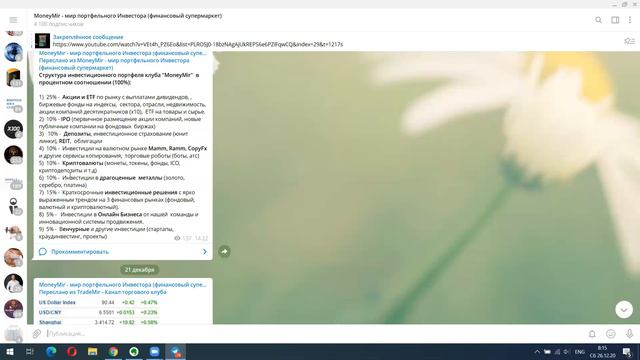Open the X100 chat in sidebar
640x360 pixels.
[13, 129]
